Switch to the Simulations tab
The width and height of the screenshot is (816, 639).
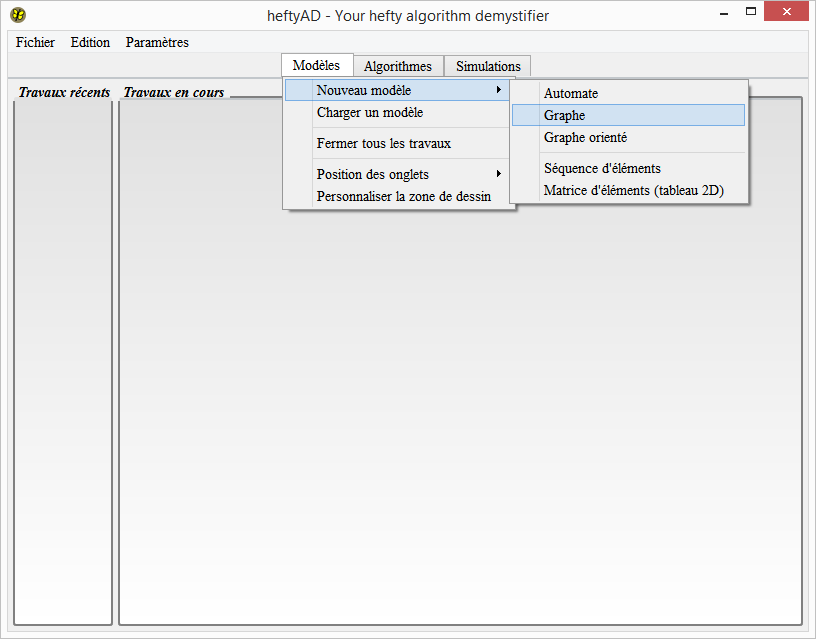[488, 67]
